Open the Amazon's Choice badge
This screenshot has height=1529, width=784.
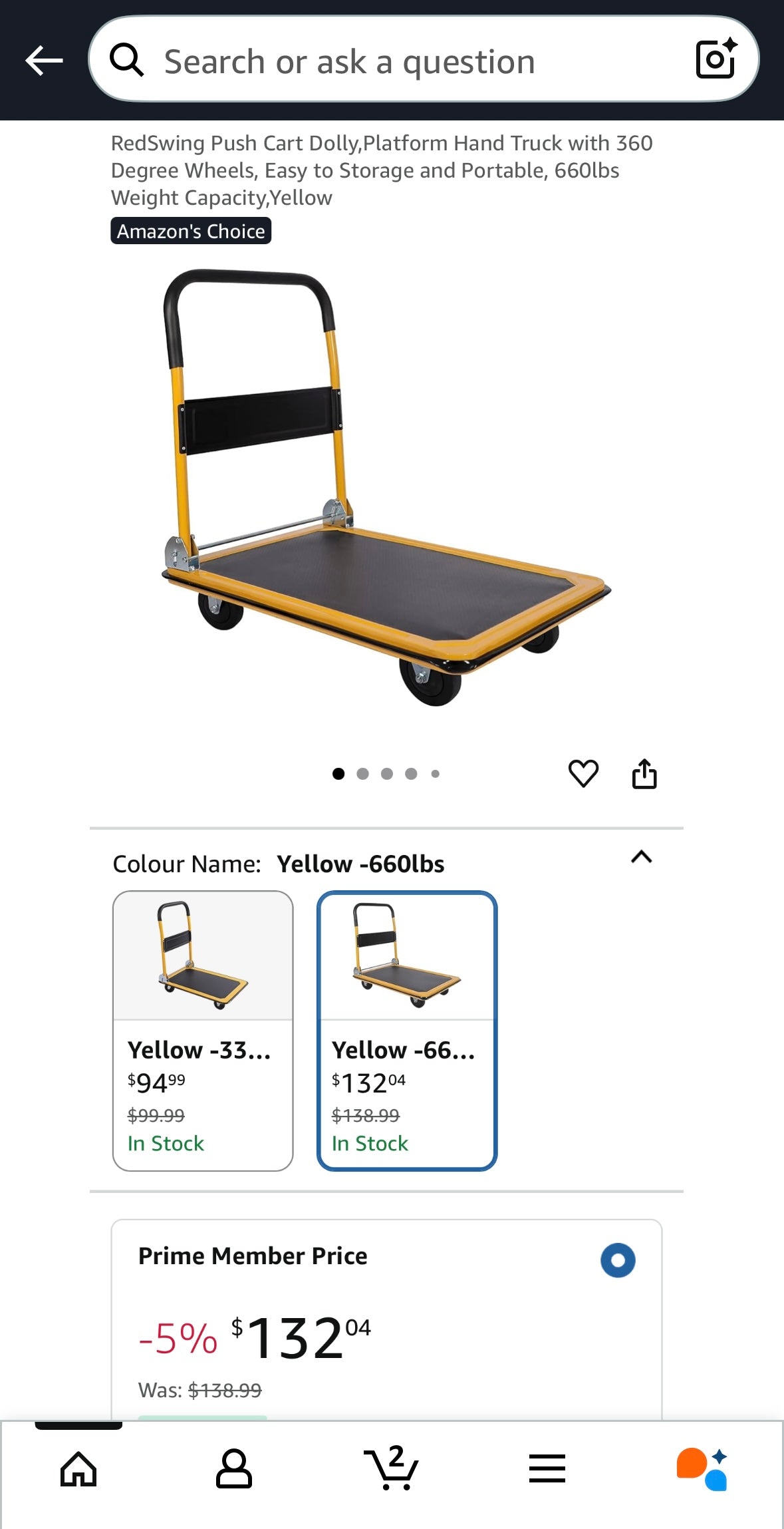[191, 231]
